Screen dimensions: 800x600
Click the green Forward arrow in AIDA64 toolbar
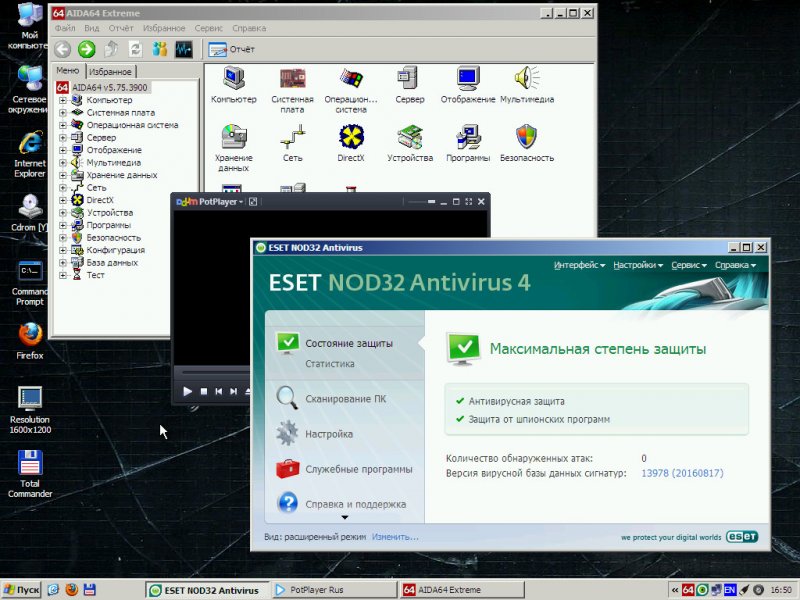[86, 49]
